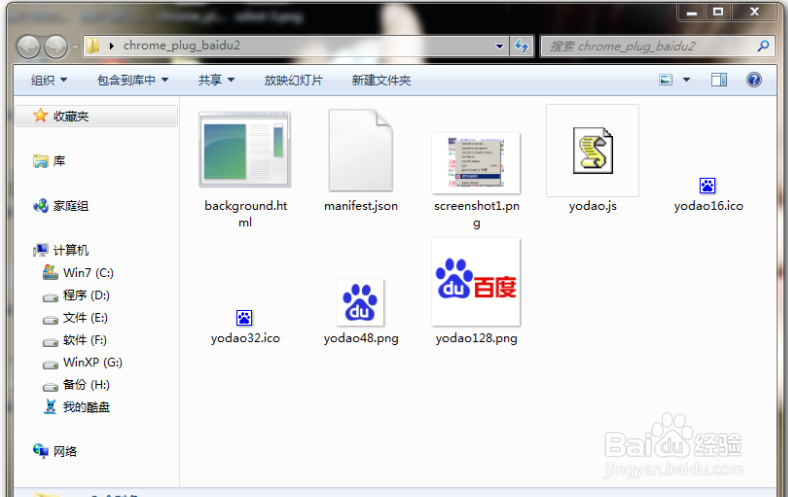Click the change view icon button

coord(666,79)
